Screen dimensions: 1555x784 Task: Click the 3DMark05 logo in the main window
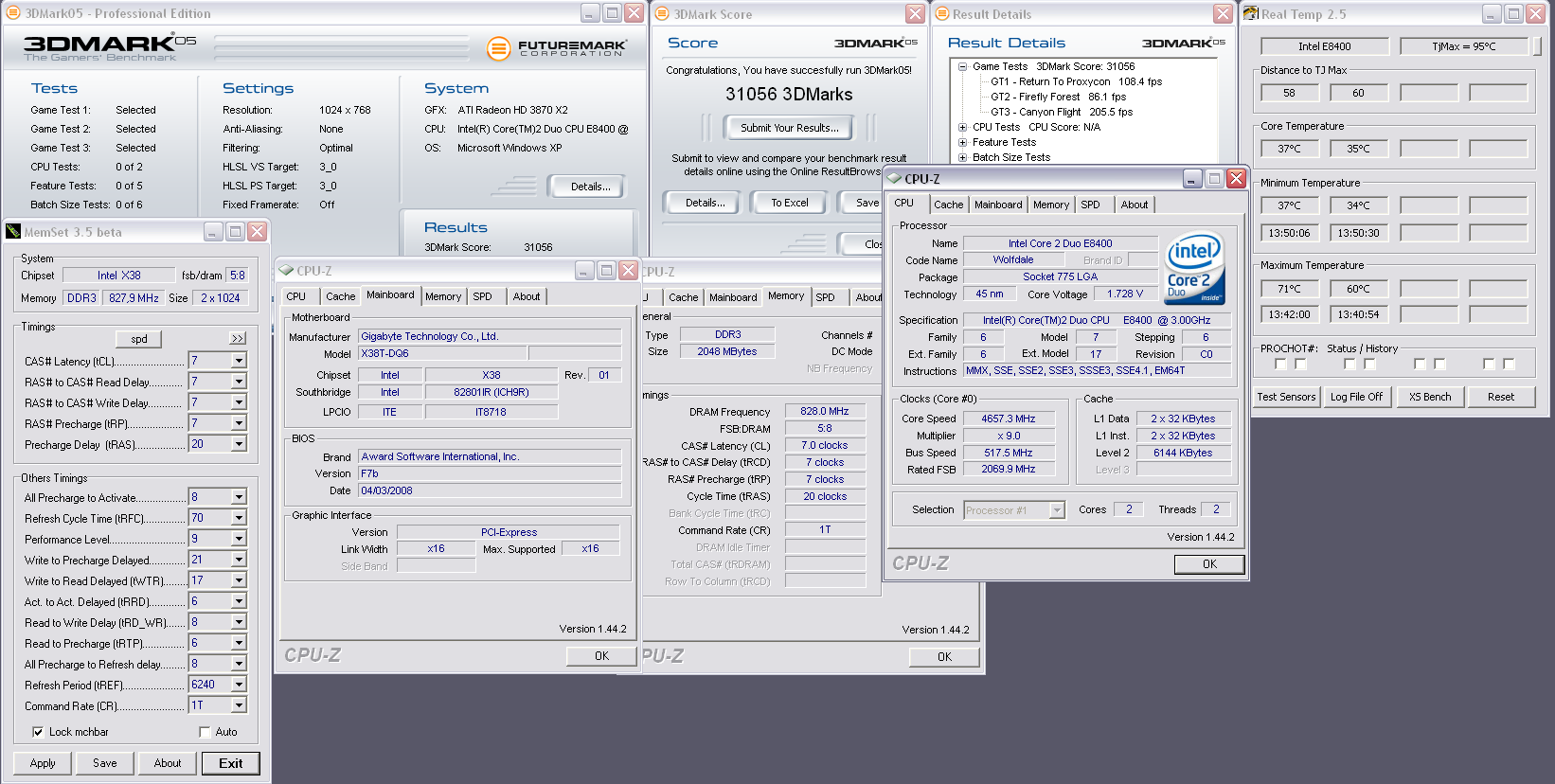point(110,46)
